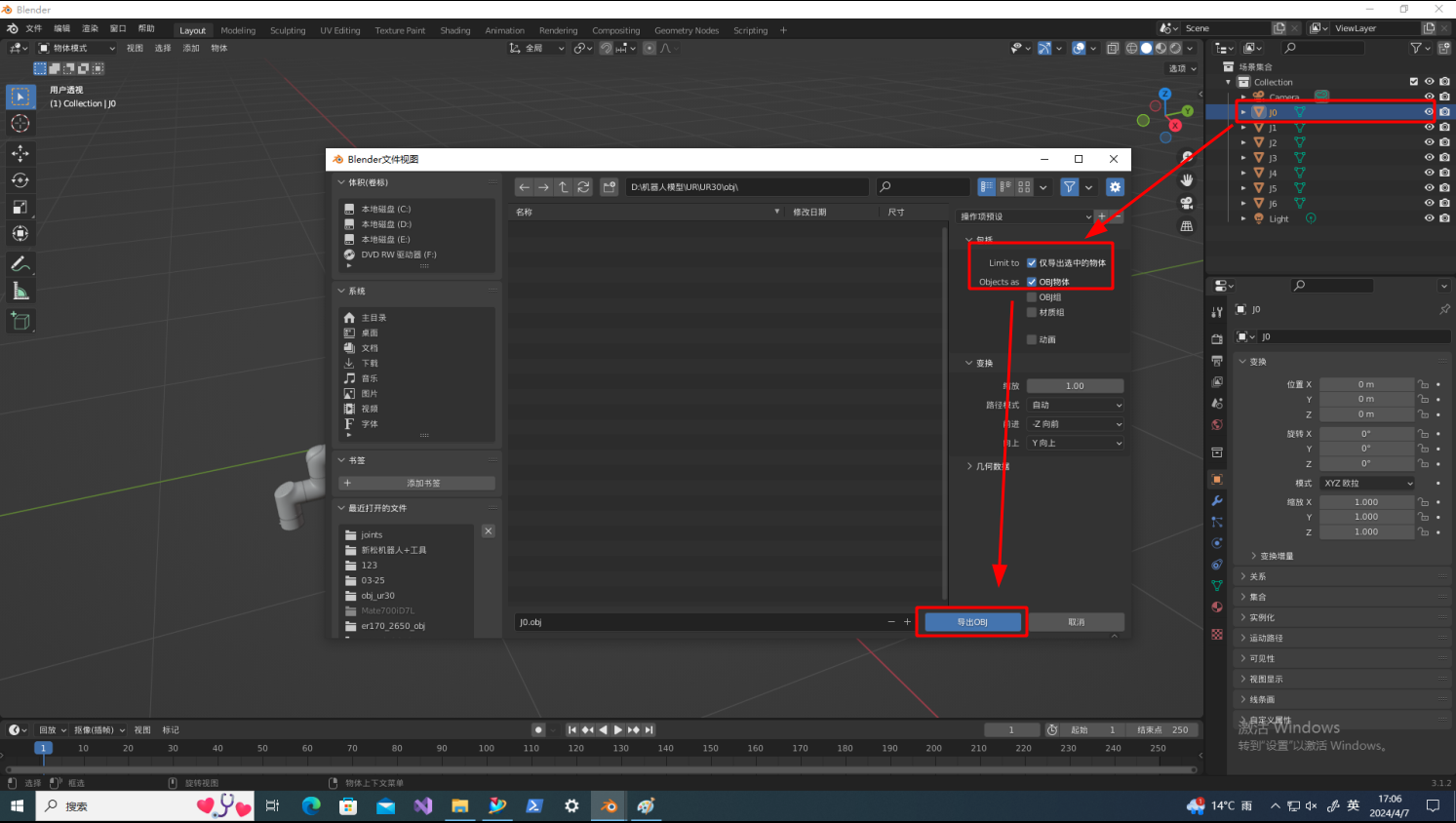Toggle the options gear panel in file view
Viewport: 1456px width, 823px height.
coord(1116,187)
